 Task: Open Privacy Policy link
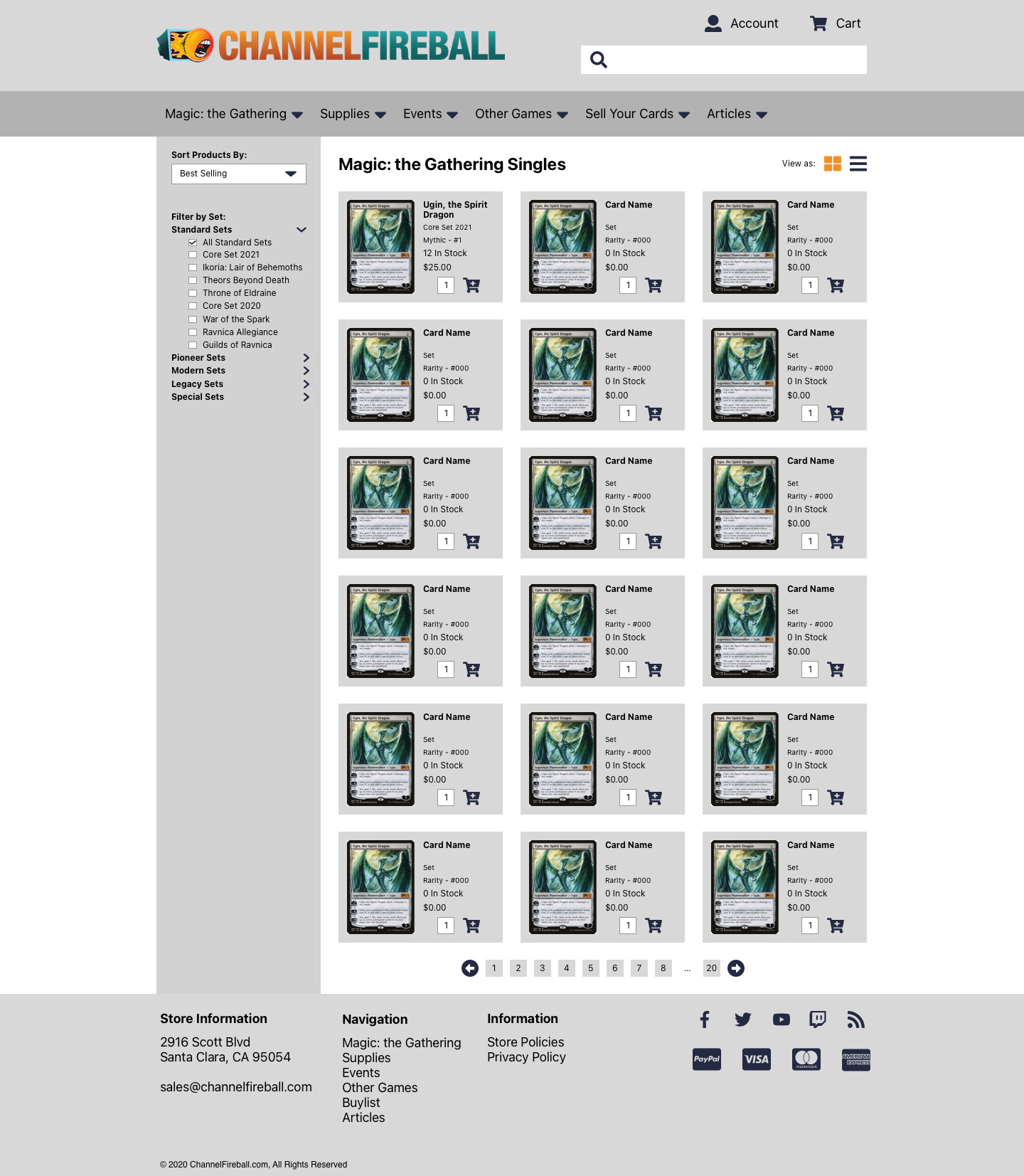(526, 1057)
